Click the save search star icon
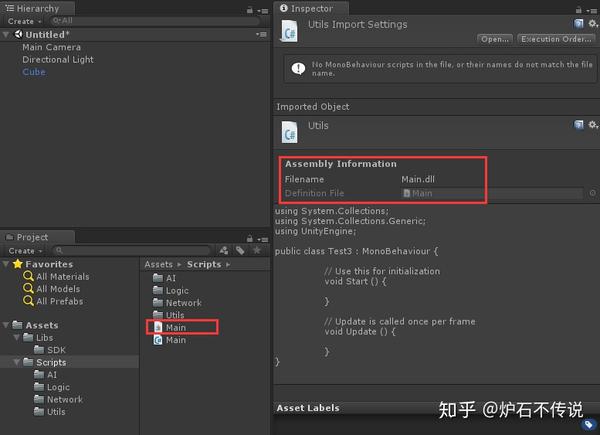 coord(257,250)
